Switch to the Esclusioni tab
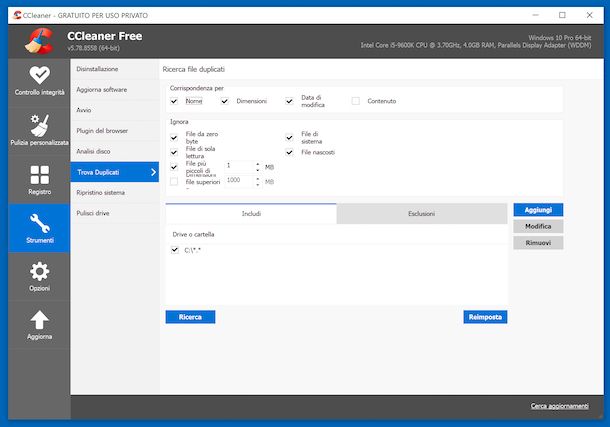 (421, 214)
